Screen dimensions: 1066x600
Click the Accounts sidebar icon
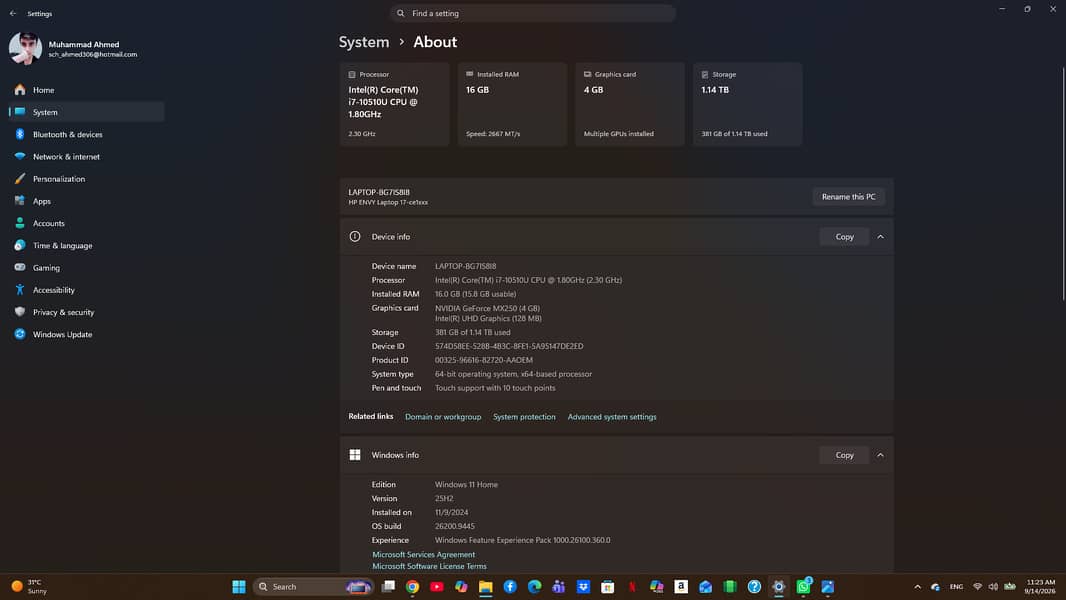pos(20,223)
